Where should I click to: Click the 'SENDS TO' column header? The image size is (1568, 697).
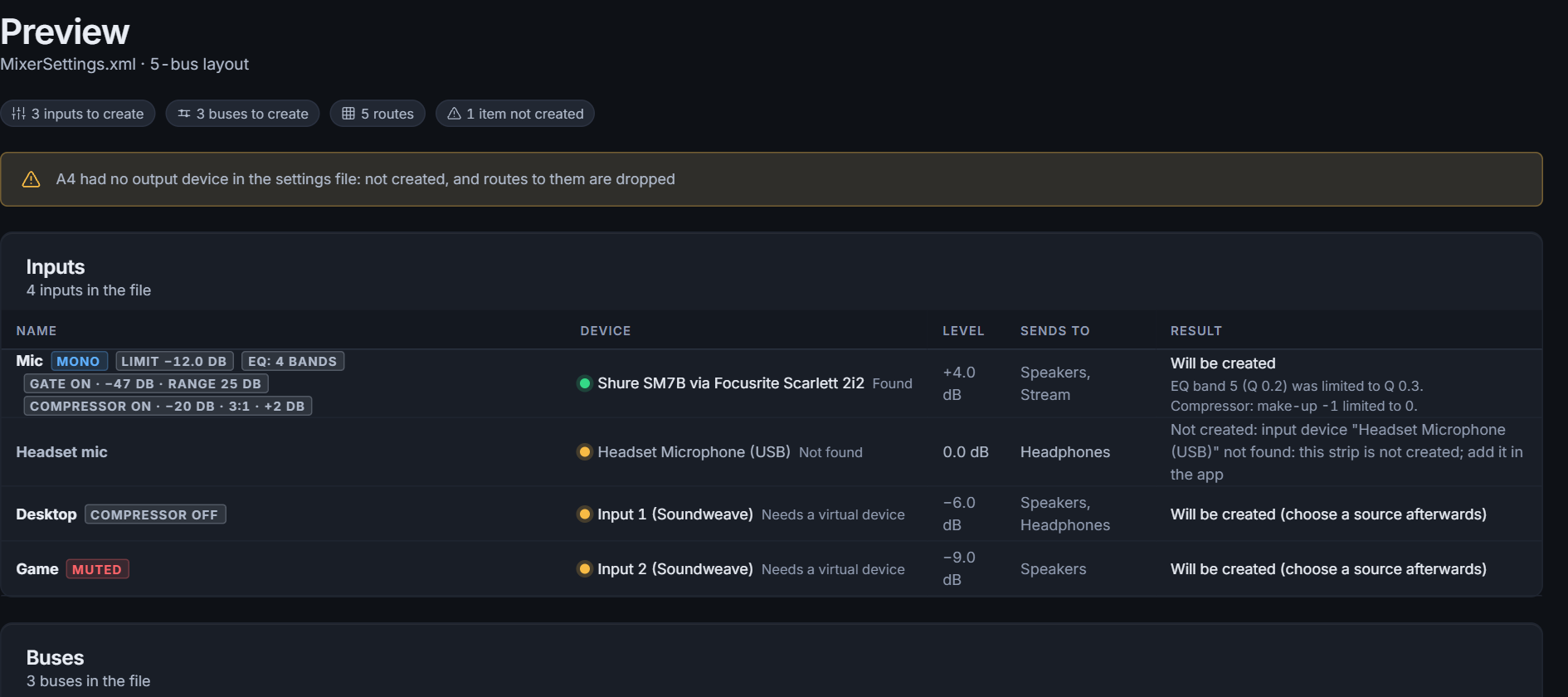click(x=1055, y=331)
